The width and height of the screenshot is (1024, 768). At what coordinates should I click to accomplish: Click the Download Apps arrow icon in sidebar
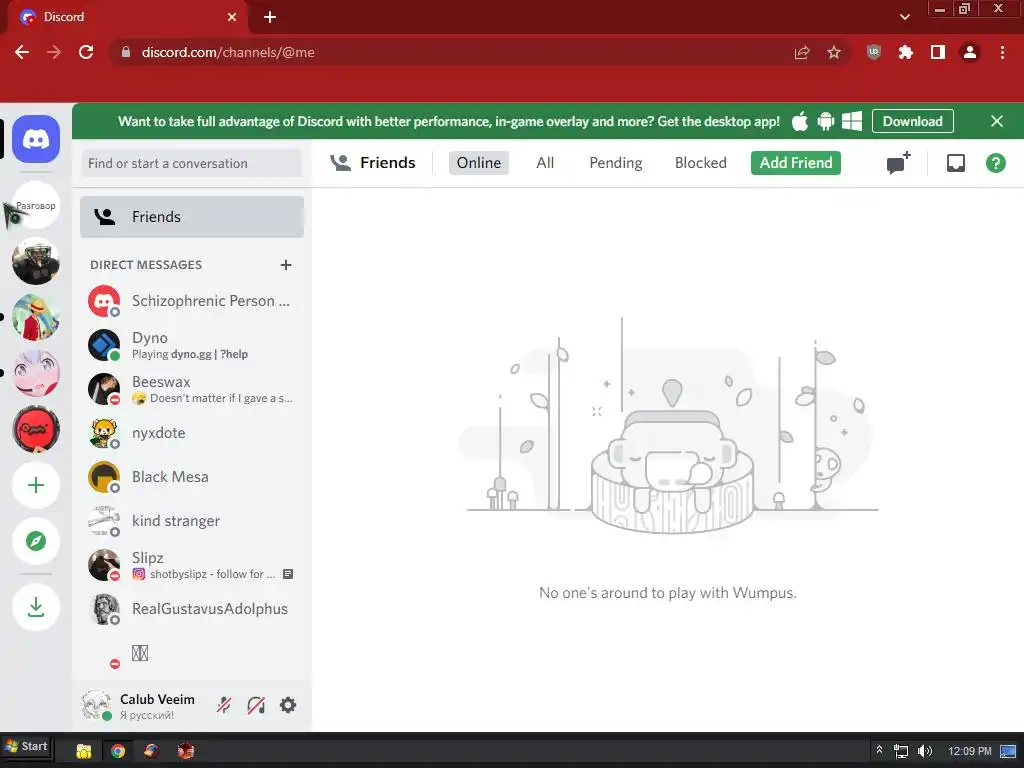click(x=36, y=607)
